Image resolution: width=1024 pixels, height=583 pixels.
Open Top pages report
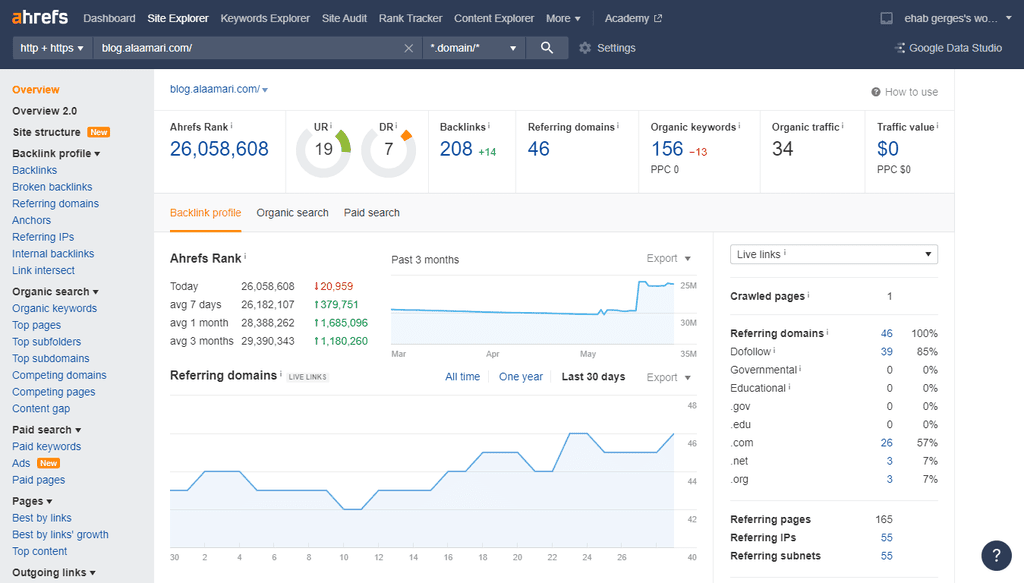pyautogui.click(x=37, y=325)
